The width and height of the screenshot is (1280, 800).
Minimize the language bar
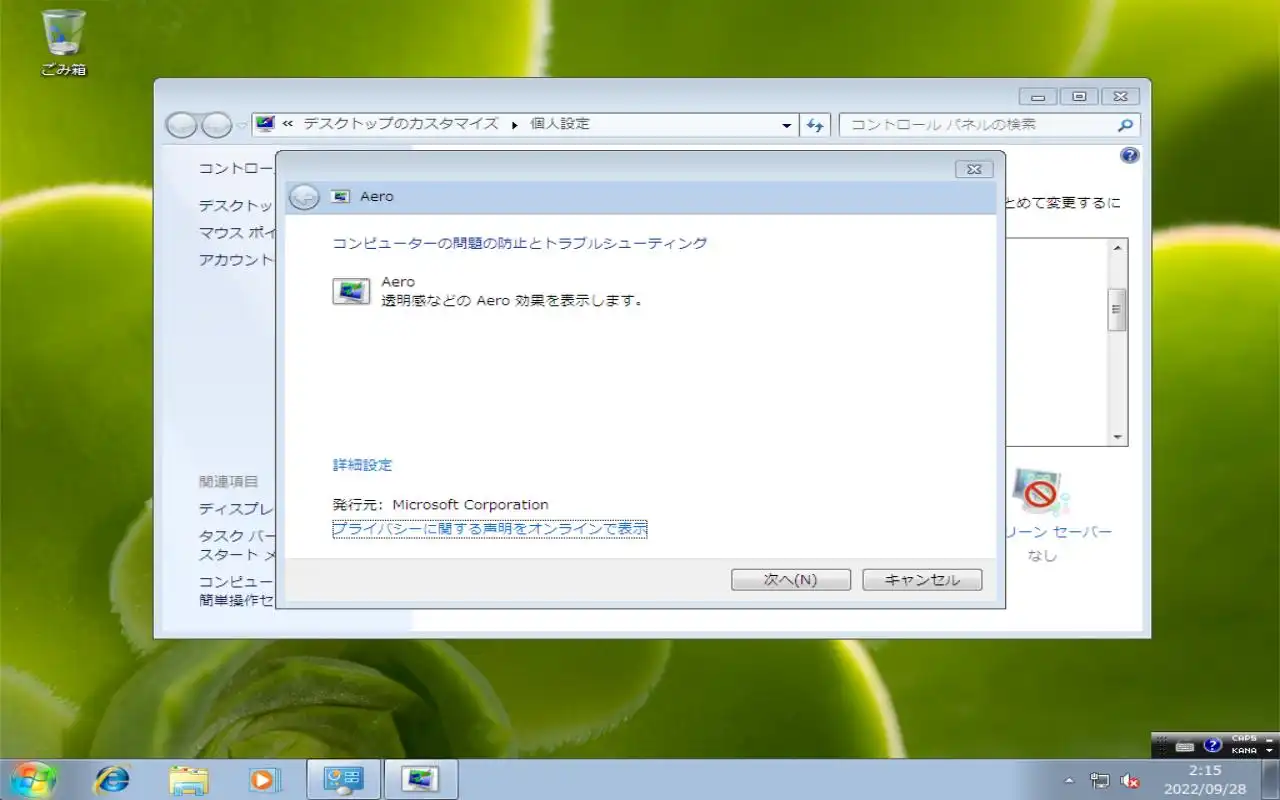tap(1270, 739)
